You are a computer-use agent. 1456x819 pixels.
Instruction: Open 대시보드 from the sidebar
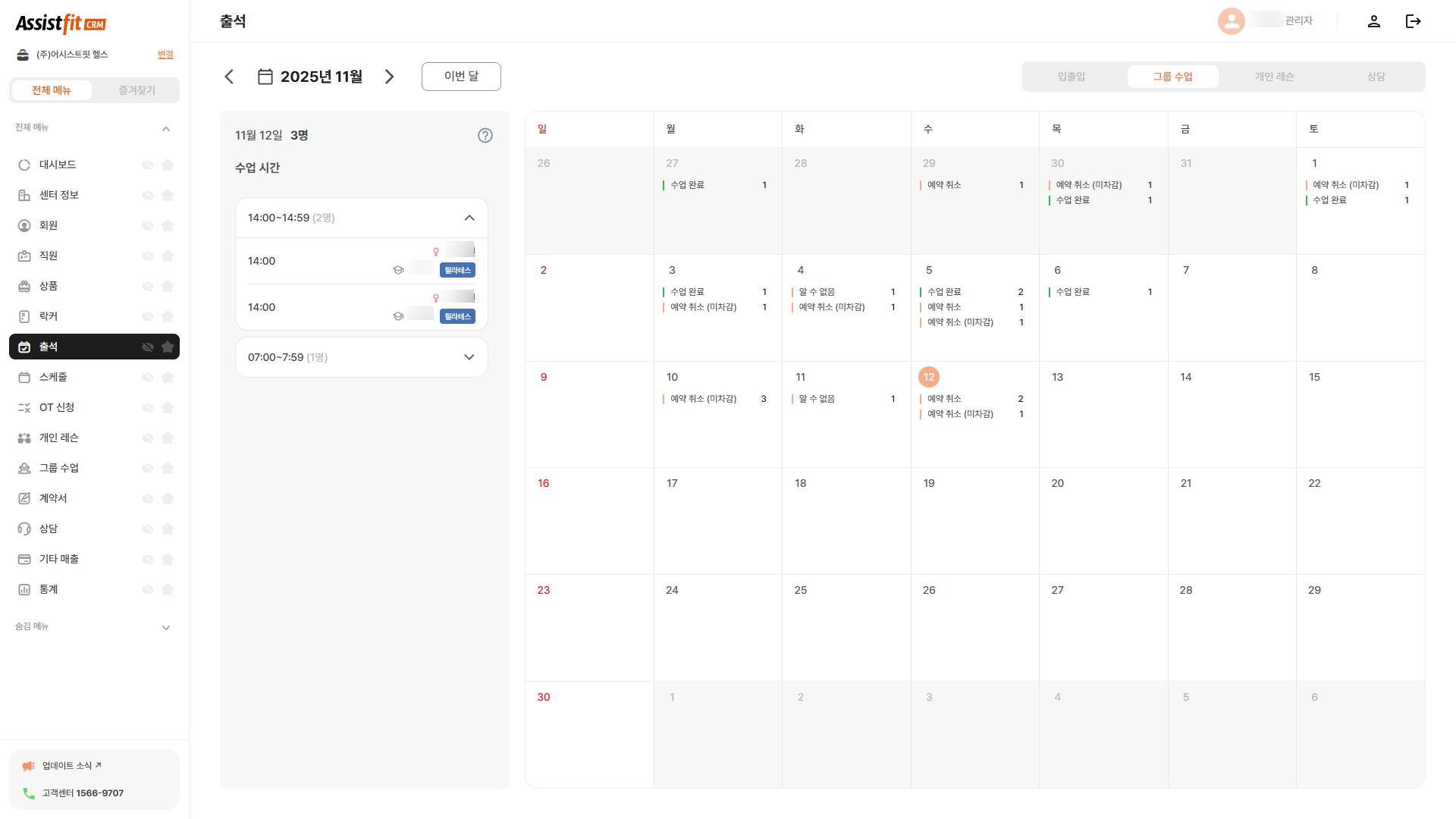click(x=58, y=165)
